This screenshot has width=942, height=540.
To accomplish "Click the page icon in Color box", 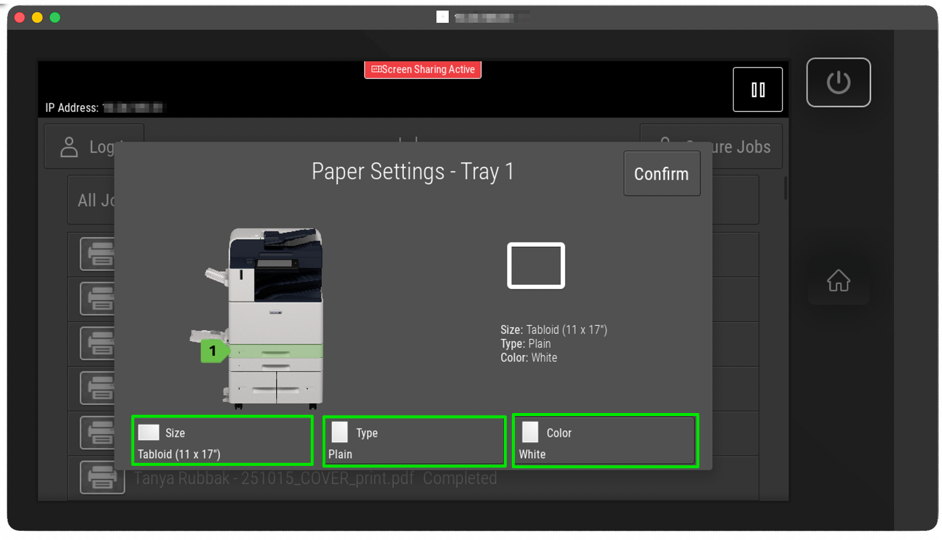I will [x=530, y=432].
